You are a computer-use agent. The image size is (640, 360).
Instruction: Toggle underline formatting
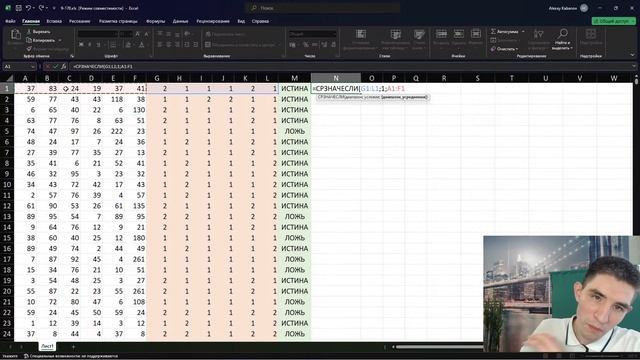(98, 44)
